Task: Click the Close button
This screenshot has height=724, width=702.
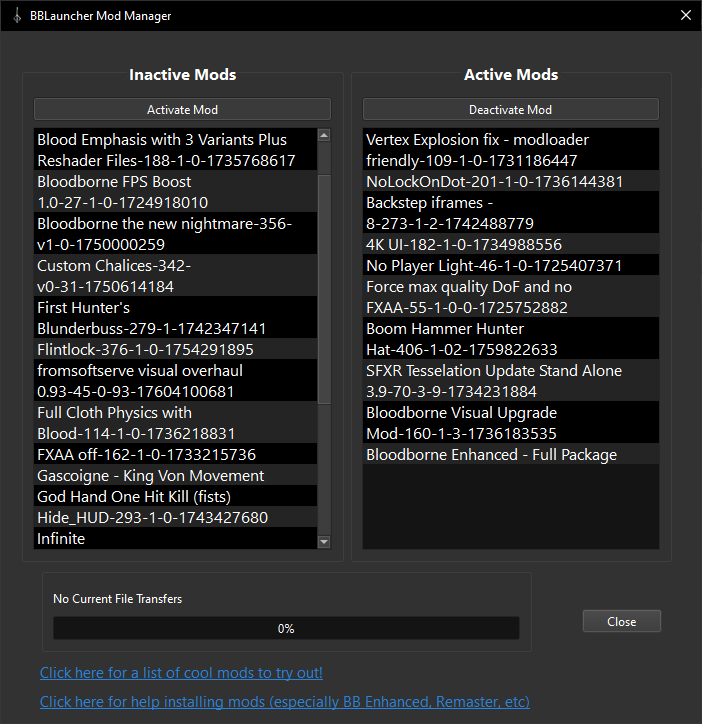Action: click(622, 621)
